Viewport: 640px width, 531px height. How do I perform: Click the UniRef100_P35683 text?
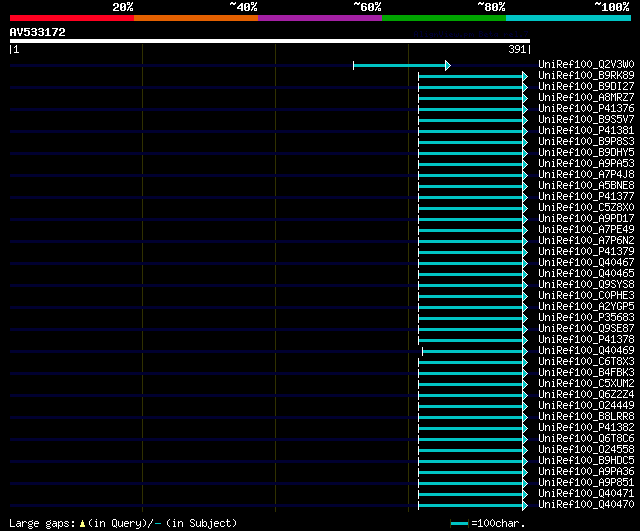pyautogui.click(x=586, y=318)
